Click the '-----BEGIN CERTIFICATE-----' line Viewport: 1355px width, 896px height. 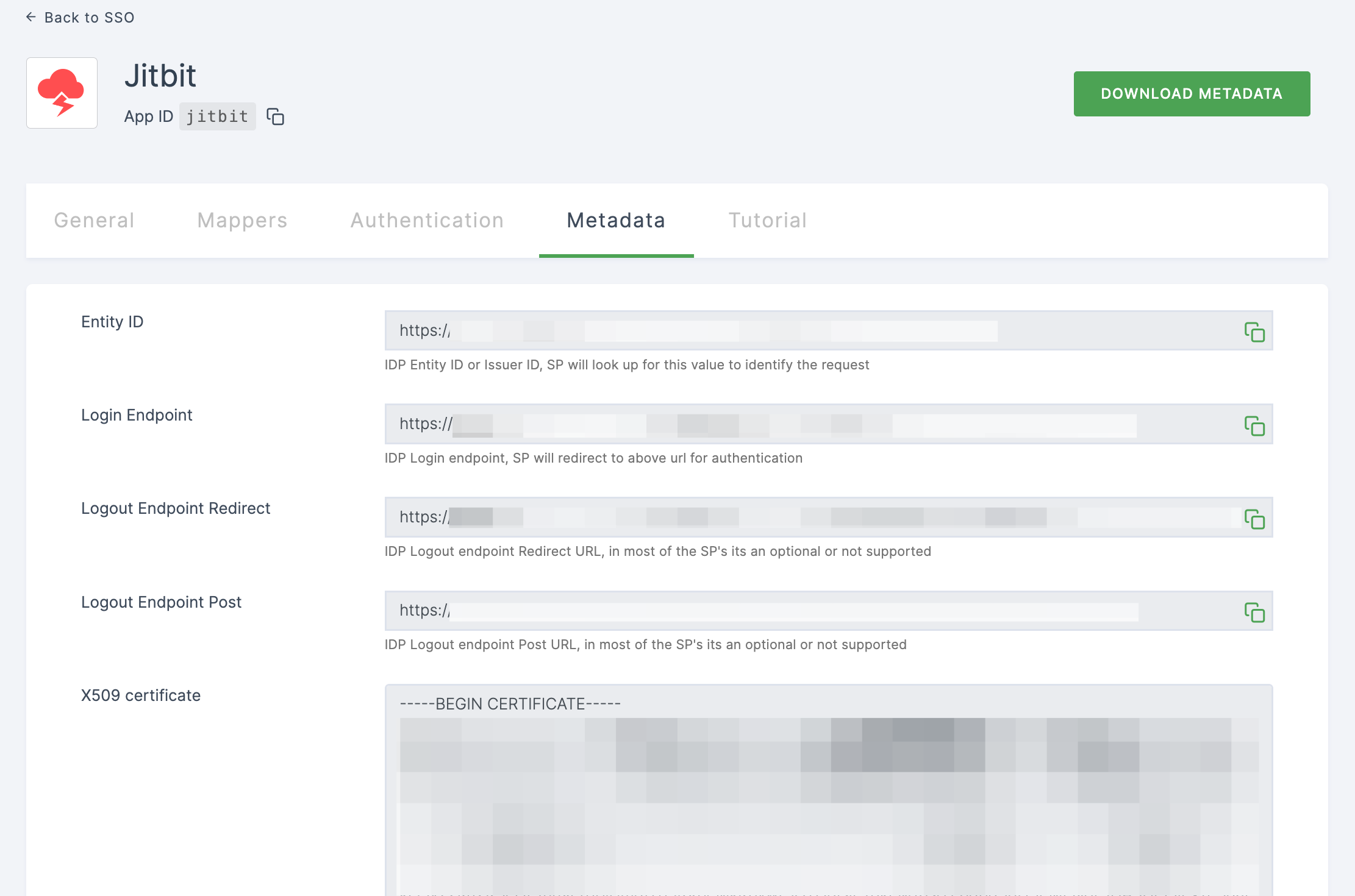click(x=510, y=704)
